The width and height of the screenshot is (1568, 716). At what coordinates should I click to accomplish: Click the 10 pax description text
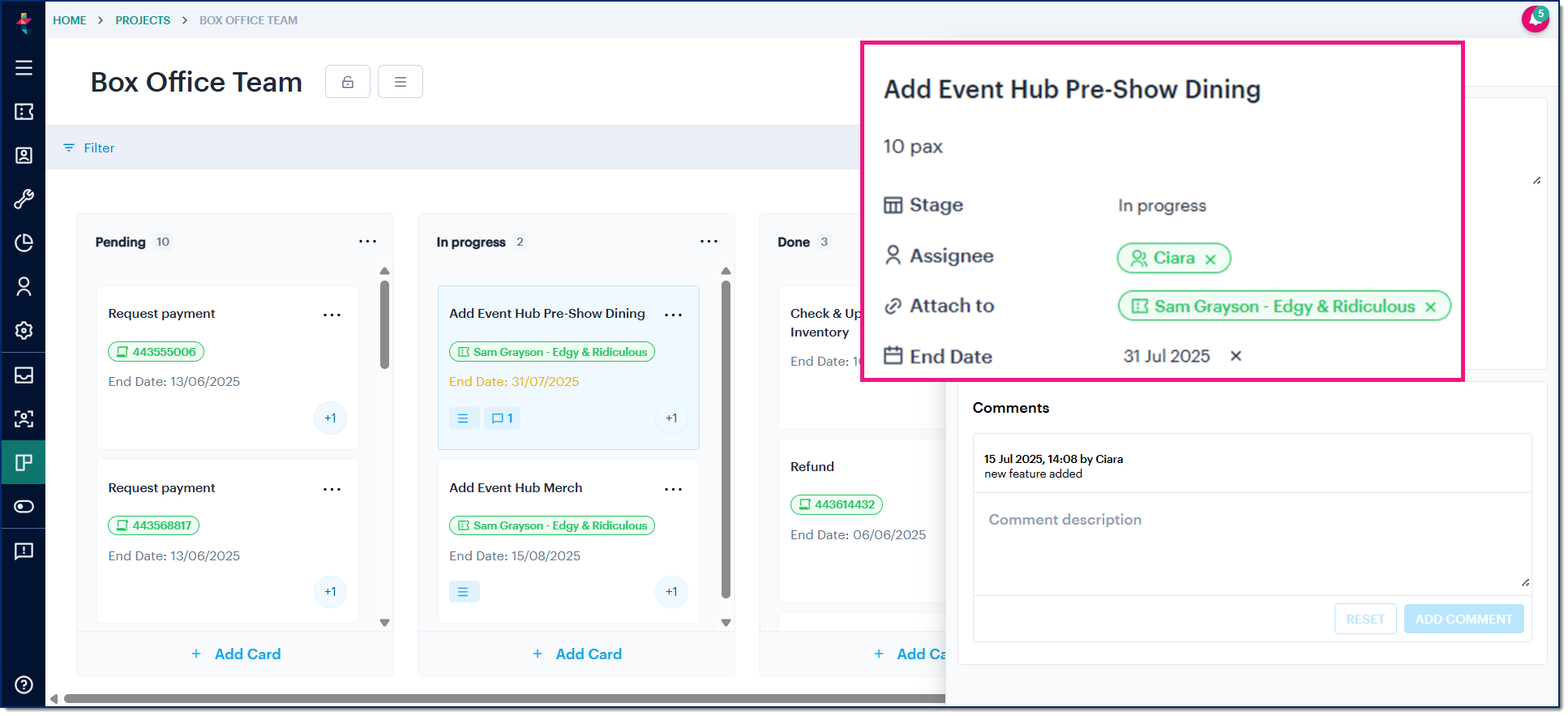click(x=913, y=147)
